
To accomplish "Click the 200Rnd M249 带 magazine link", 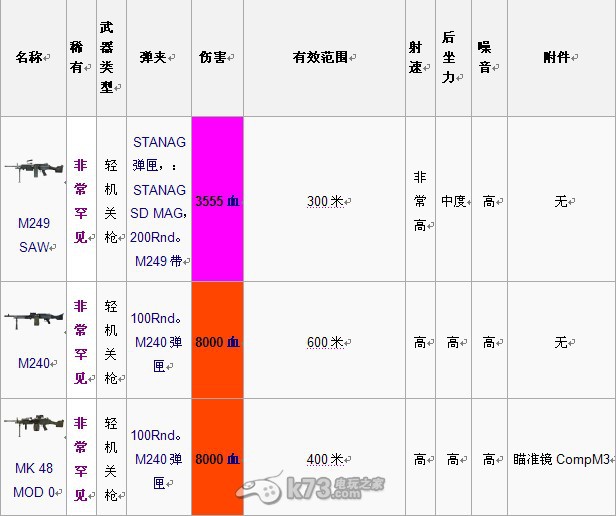I will pyautogui.click(x=159, y=250).
